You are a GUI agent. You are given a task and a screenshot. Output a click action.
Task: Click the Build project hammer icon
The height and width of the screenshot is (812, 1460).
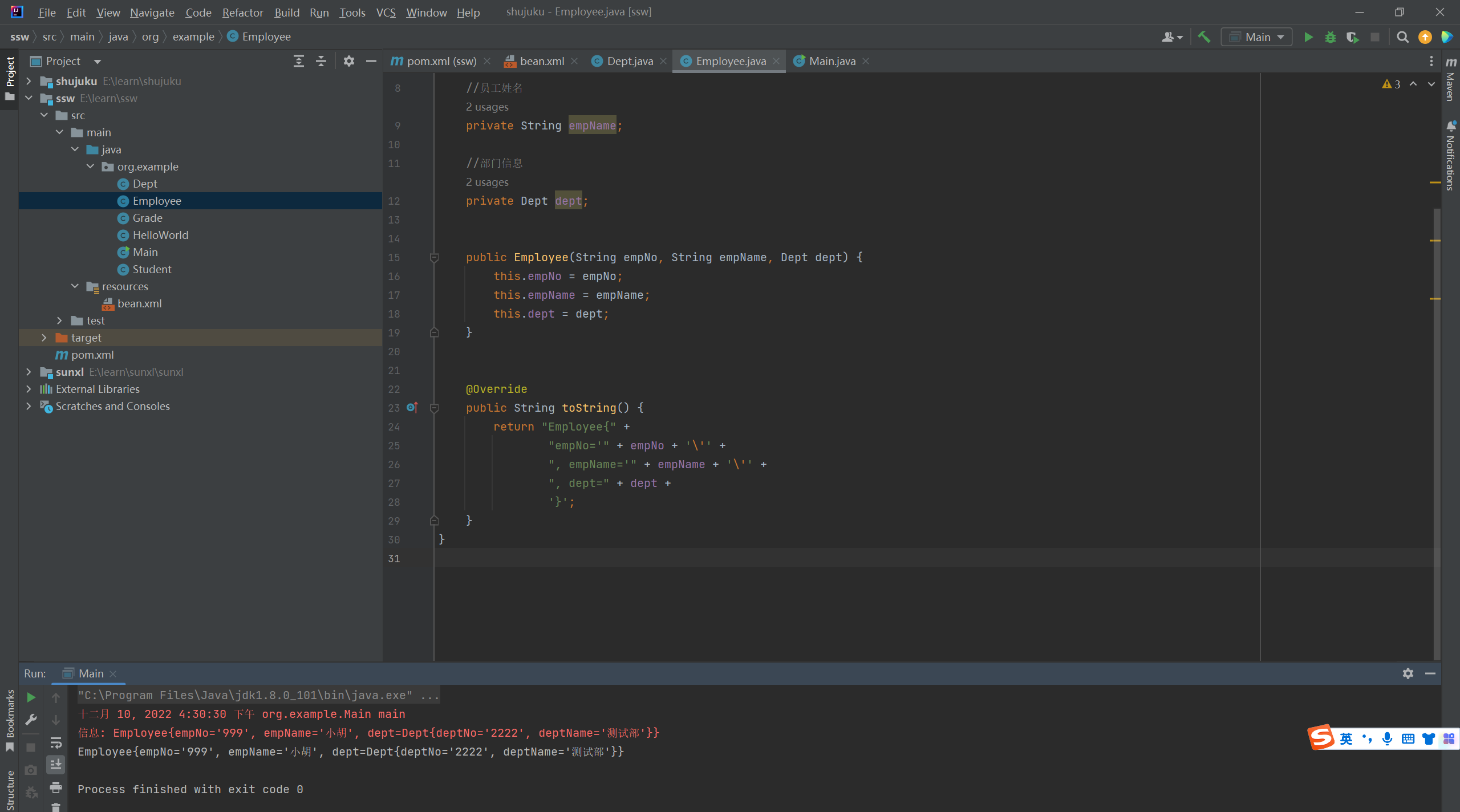[x=1204, y=37]
